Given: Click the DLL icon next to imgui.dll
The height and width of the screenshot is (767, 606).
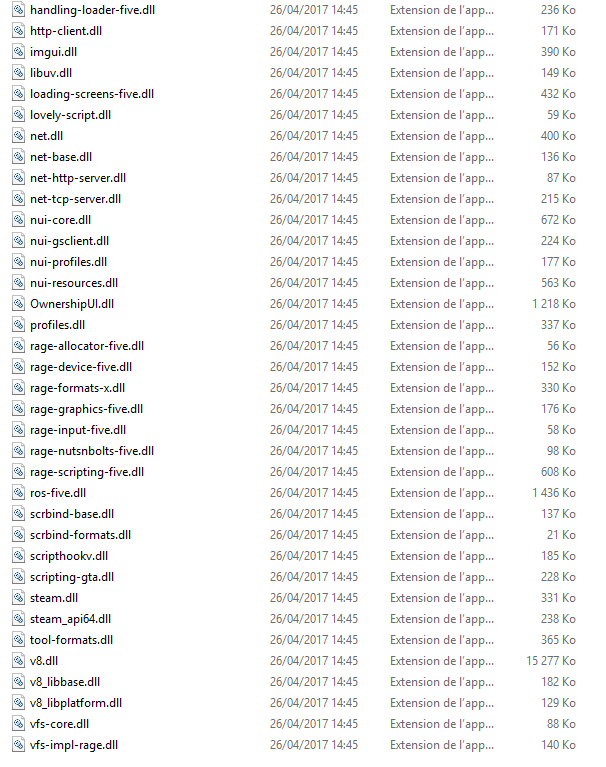Looking at the screenshot, I should tap(18, 52).
